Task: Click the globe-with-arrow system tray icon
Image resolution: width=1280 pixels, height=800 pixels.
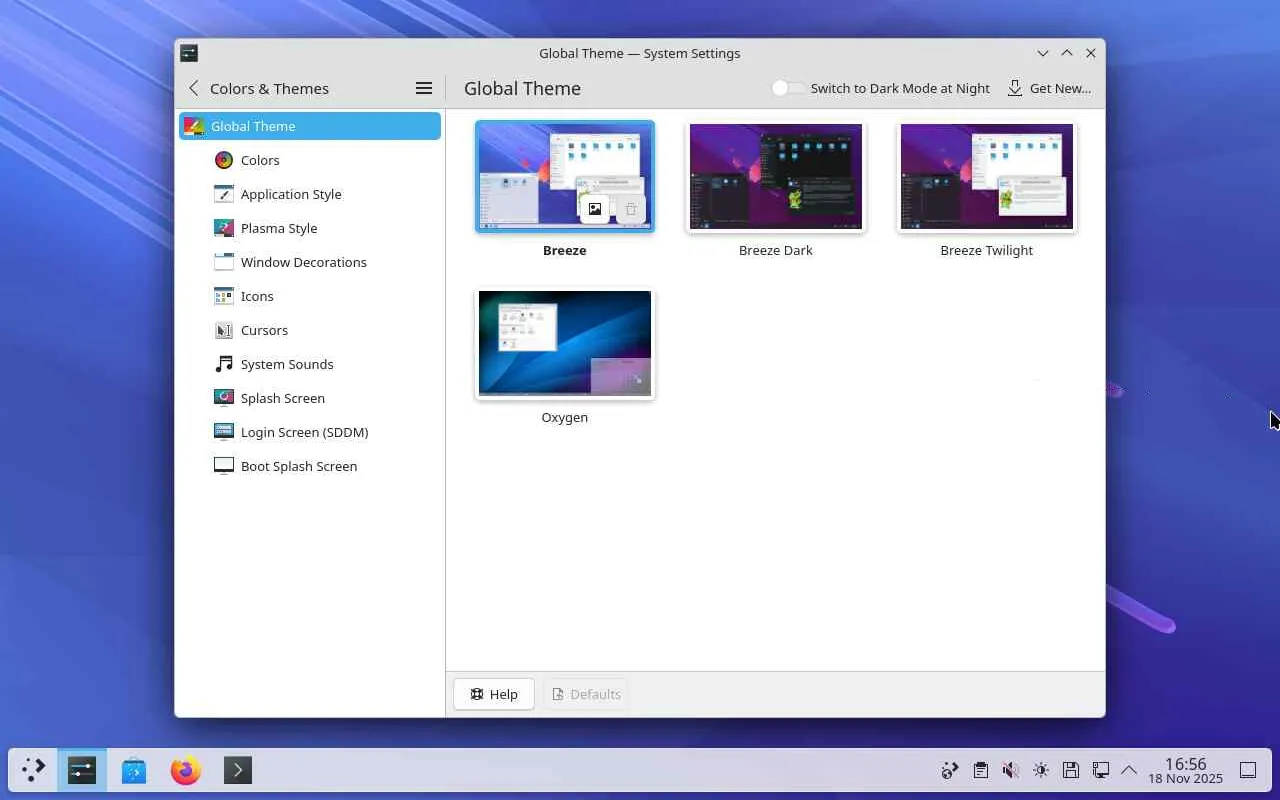Action: pos(950,770)
